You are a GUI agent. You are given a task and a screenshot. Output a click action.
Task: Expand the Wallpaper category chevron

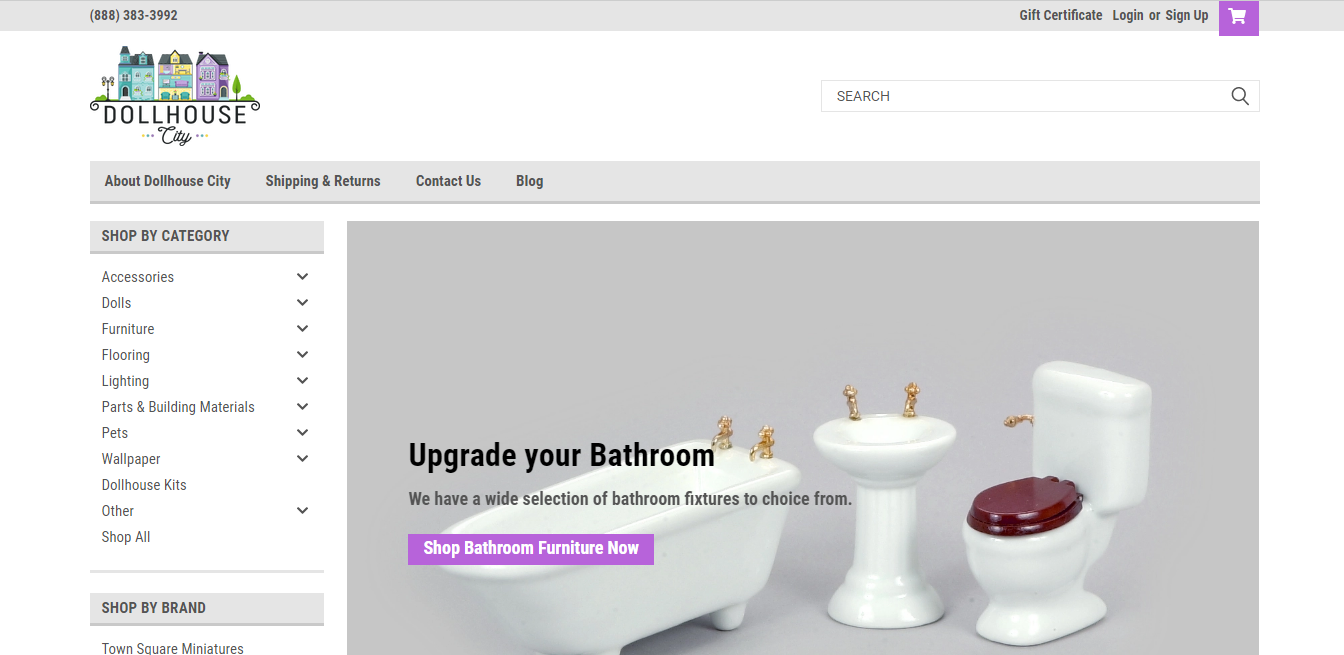point(302,459)
